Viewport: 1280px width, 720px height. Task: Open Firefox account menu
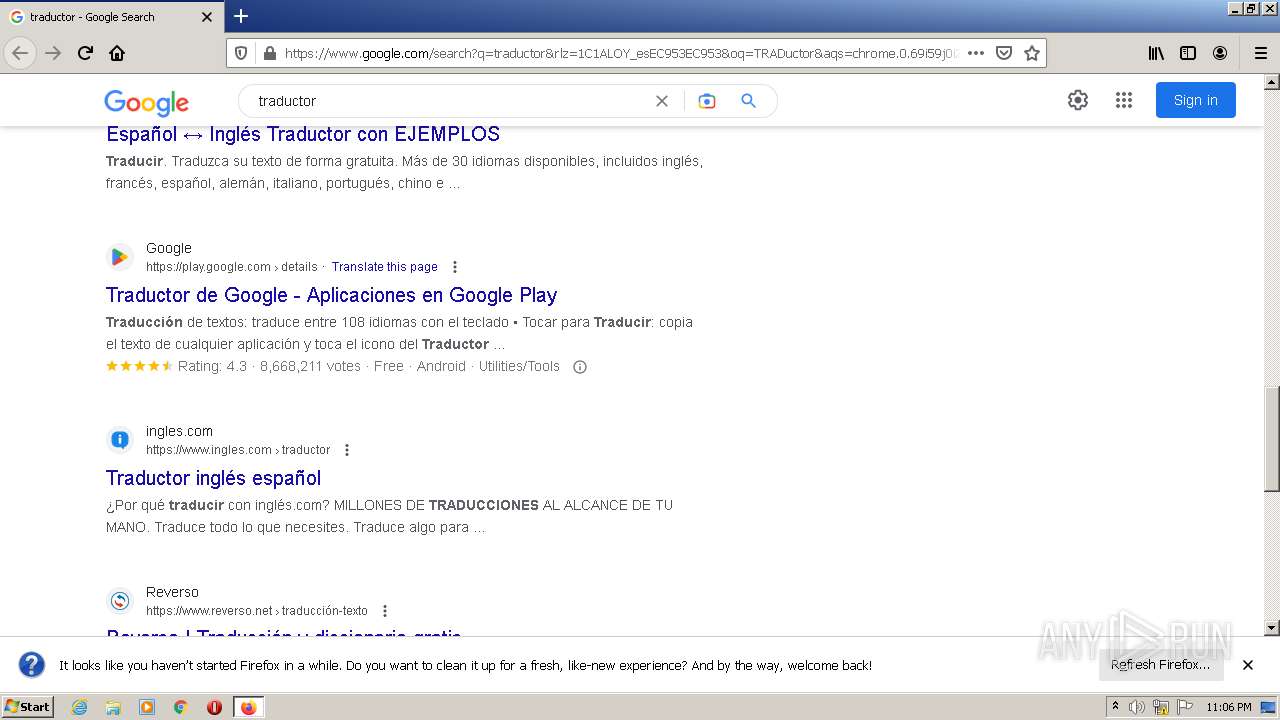pos(1220,53)
